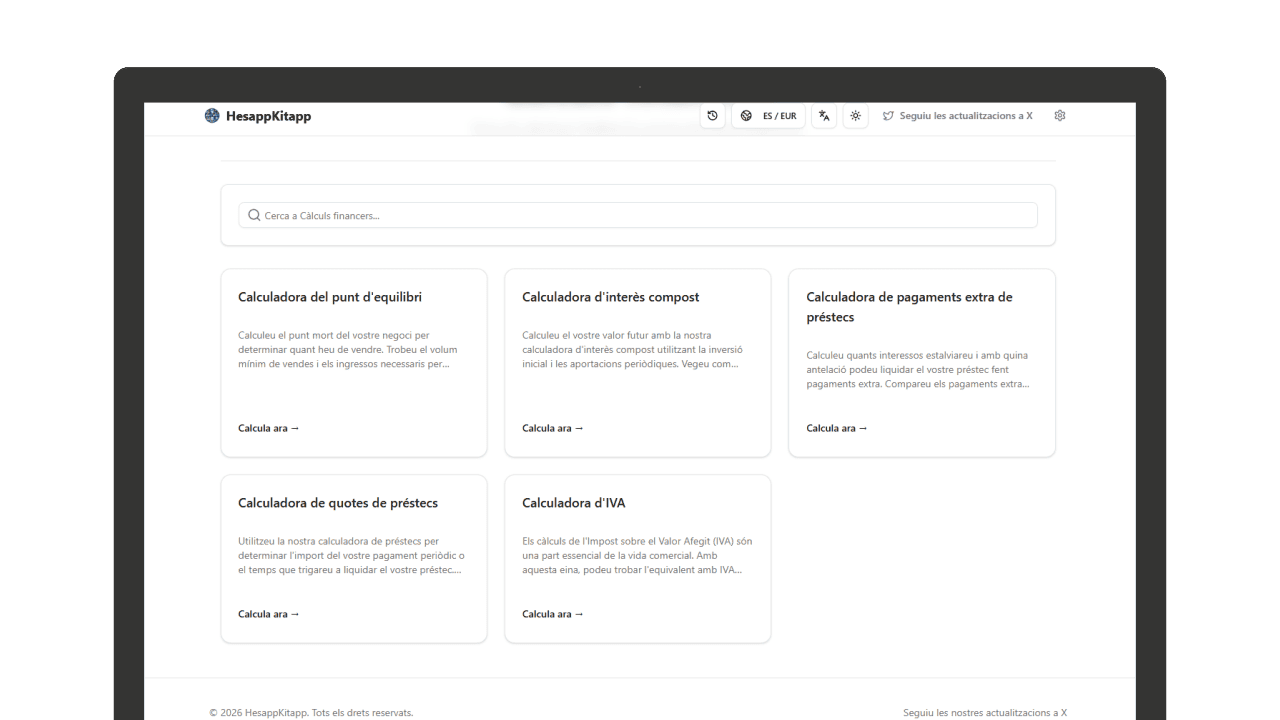Viewport: 1280px width, 720px height.
Task: Open Calculadora del punt d'equilibri card
Action: [330, 297]
